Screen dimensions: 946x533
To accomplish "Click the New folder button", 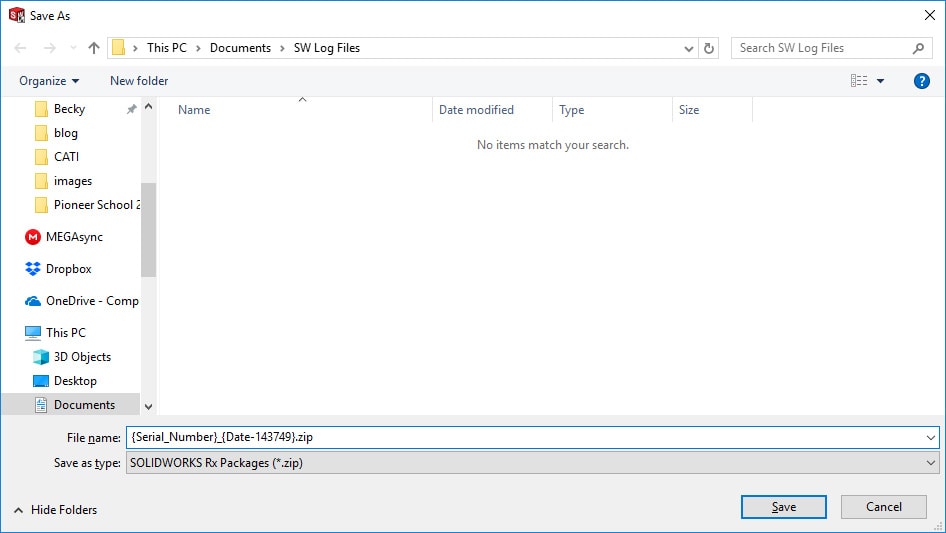I will [139, 81].
